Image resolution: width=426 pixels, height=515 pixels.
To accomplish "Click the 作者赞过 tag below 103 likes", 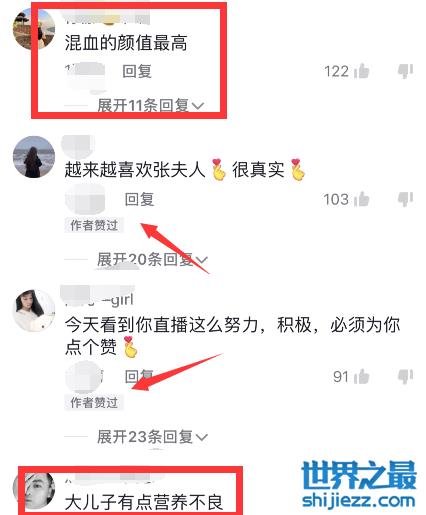I will 94,225.
